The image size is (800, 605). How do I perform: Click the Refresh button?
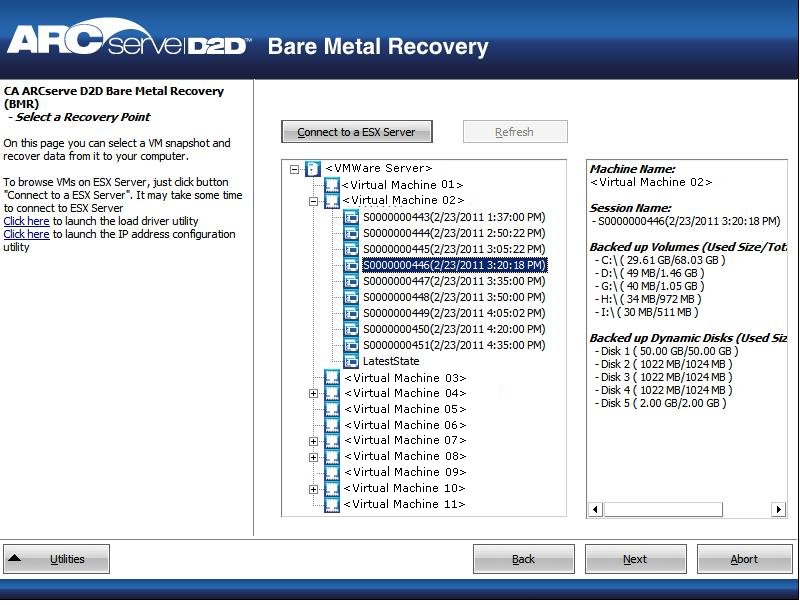515,132
